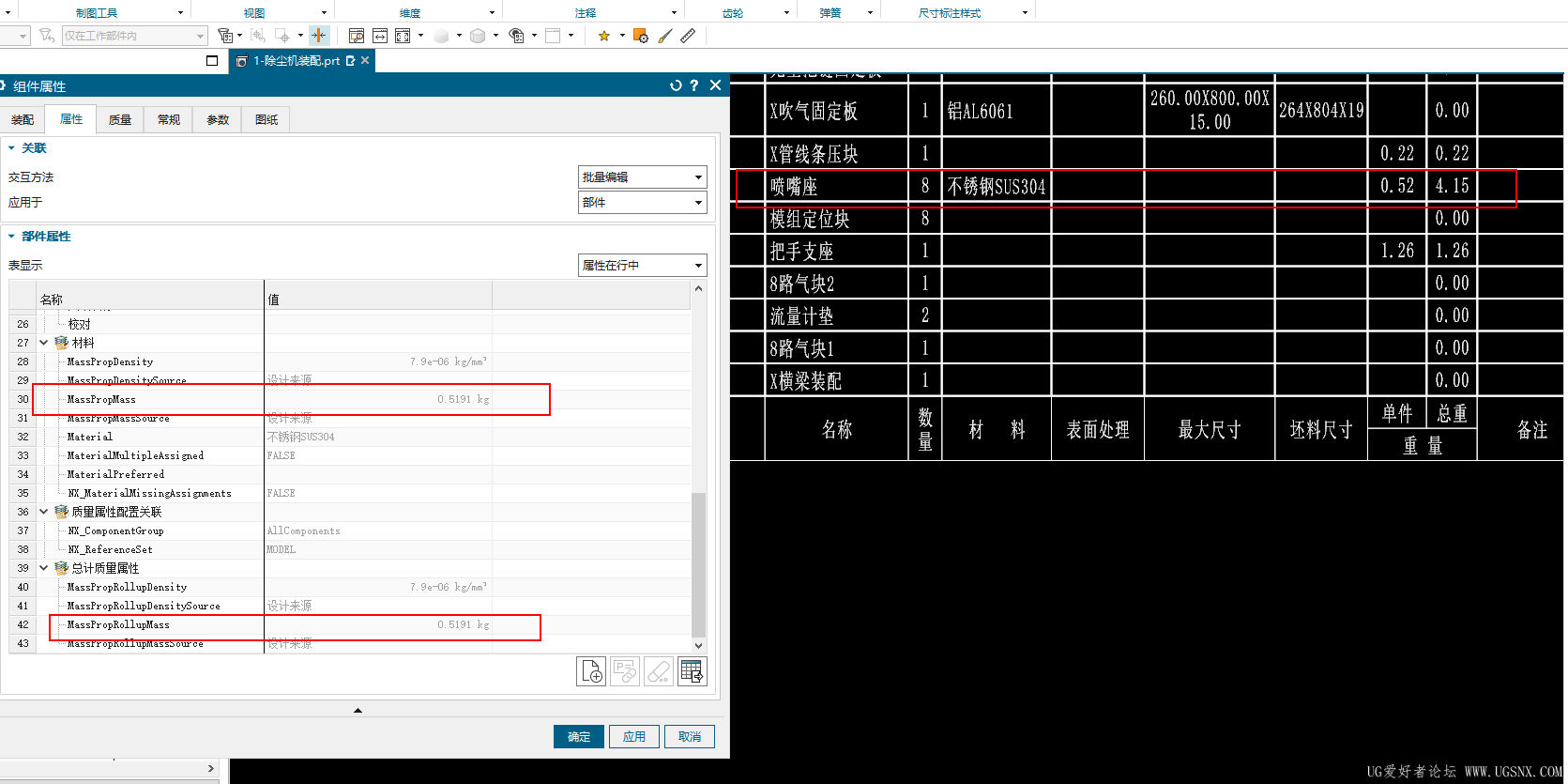Open the orange settings gear icon
This screenshot has height=784, width=1568.
[x=641, y=36]
